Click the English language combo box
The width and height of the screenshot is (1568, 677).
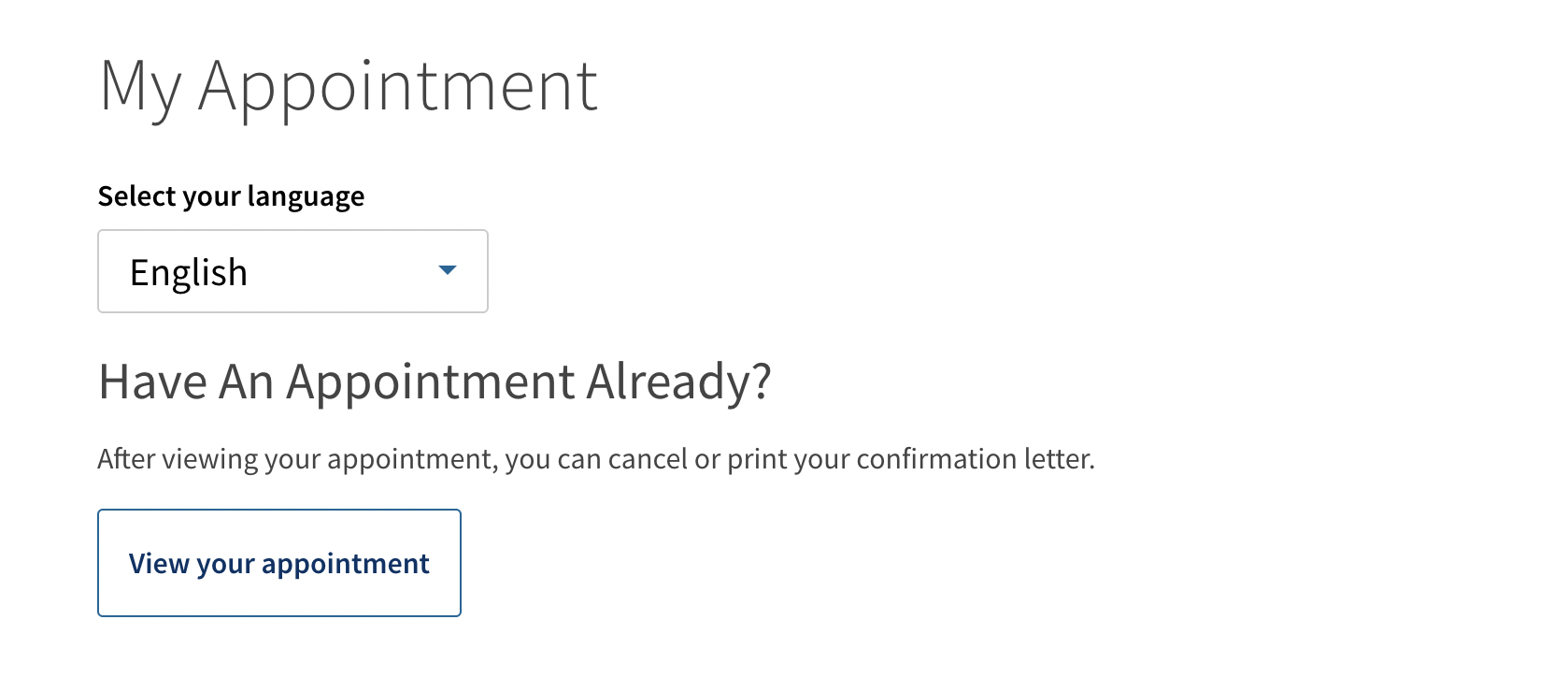pos(292,271)
